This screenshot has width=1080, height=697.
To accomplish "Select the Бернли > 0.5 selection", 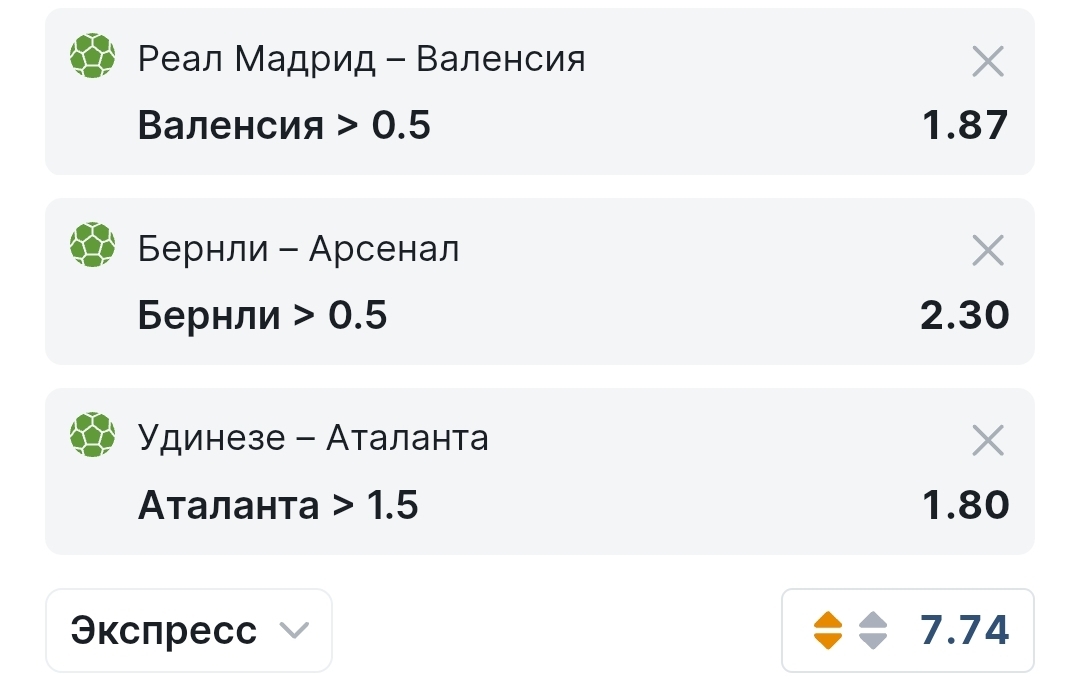I will [262, 315].
